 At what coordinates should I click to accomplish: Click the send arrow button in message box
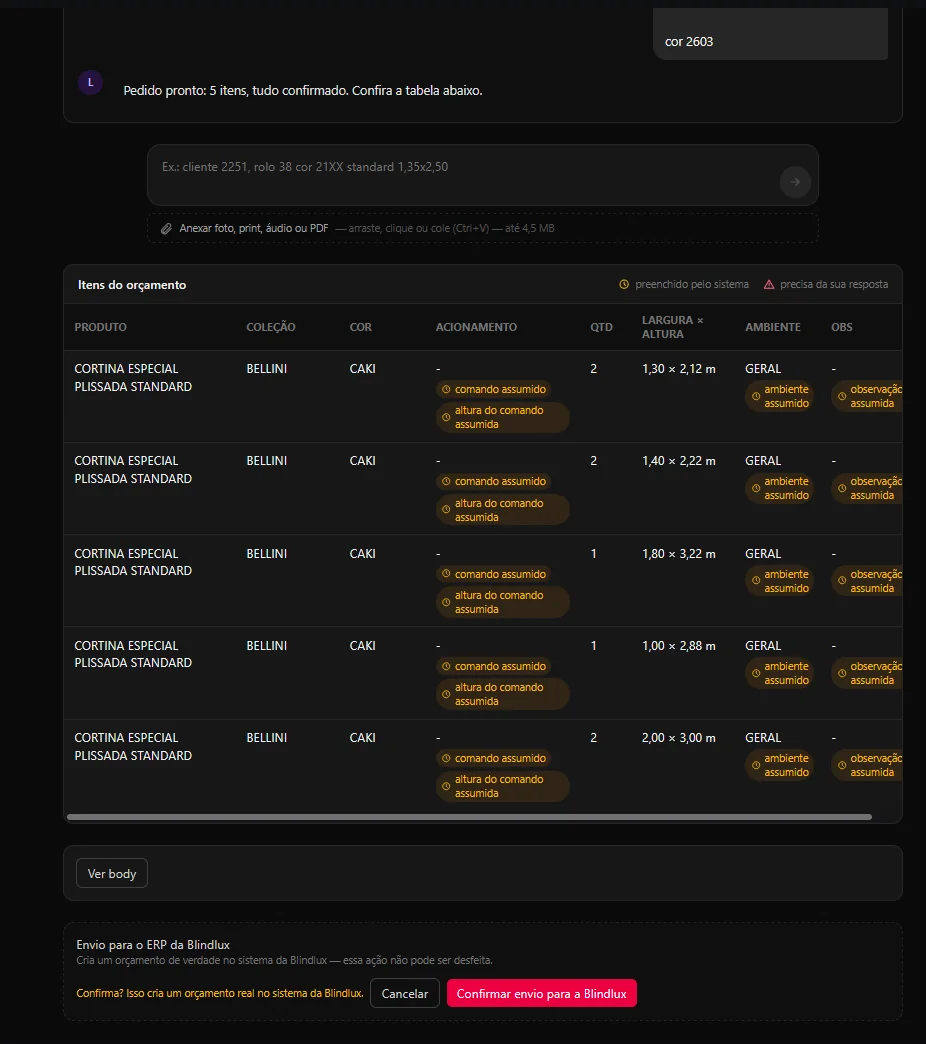coord(795,182)
